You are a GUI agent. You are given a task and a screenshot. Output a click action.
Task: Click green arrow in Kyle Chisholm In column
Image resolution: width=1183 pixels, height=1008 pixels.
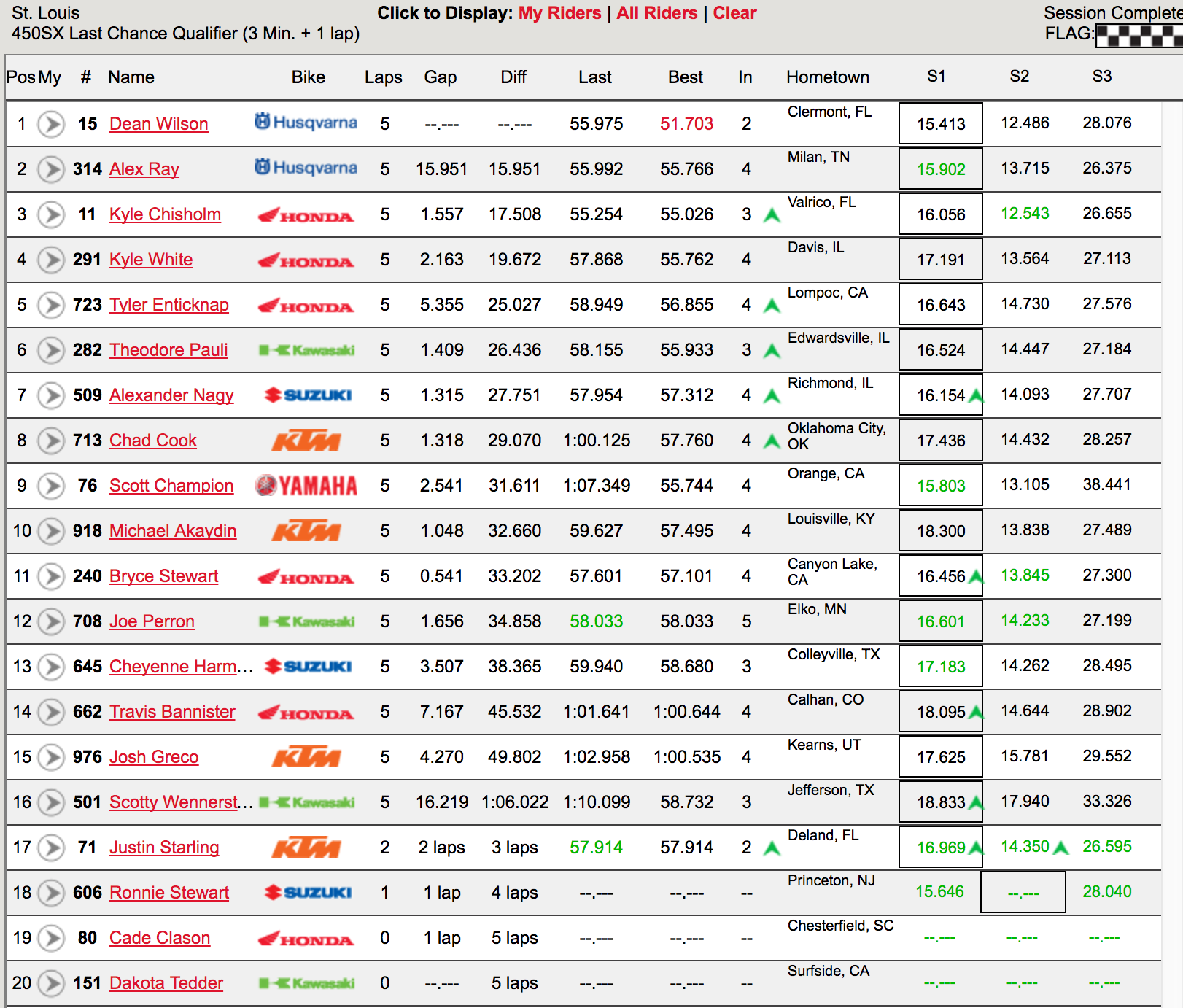coord(772,215)
